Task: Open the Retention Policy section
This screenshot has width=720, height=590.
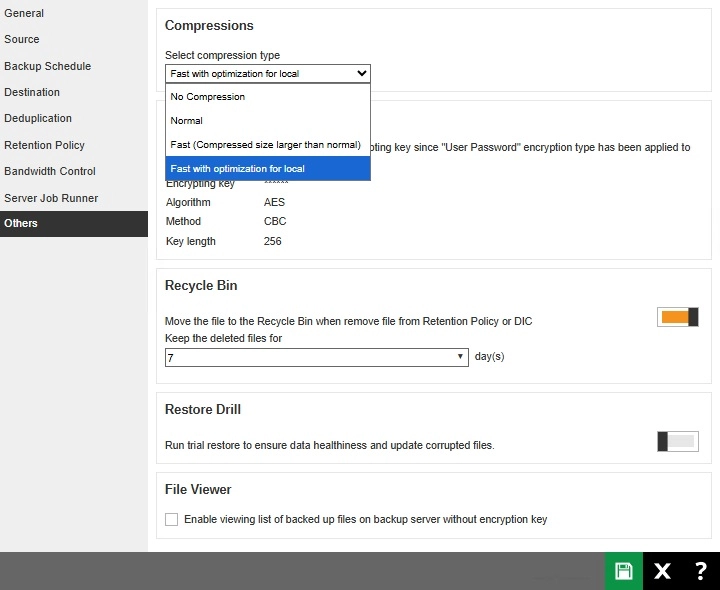Action: (44, 145)
